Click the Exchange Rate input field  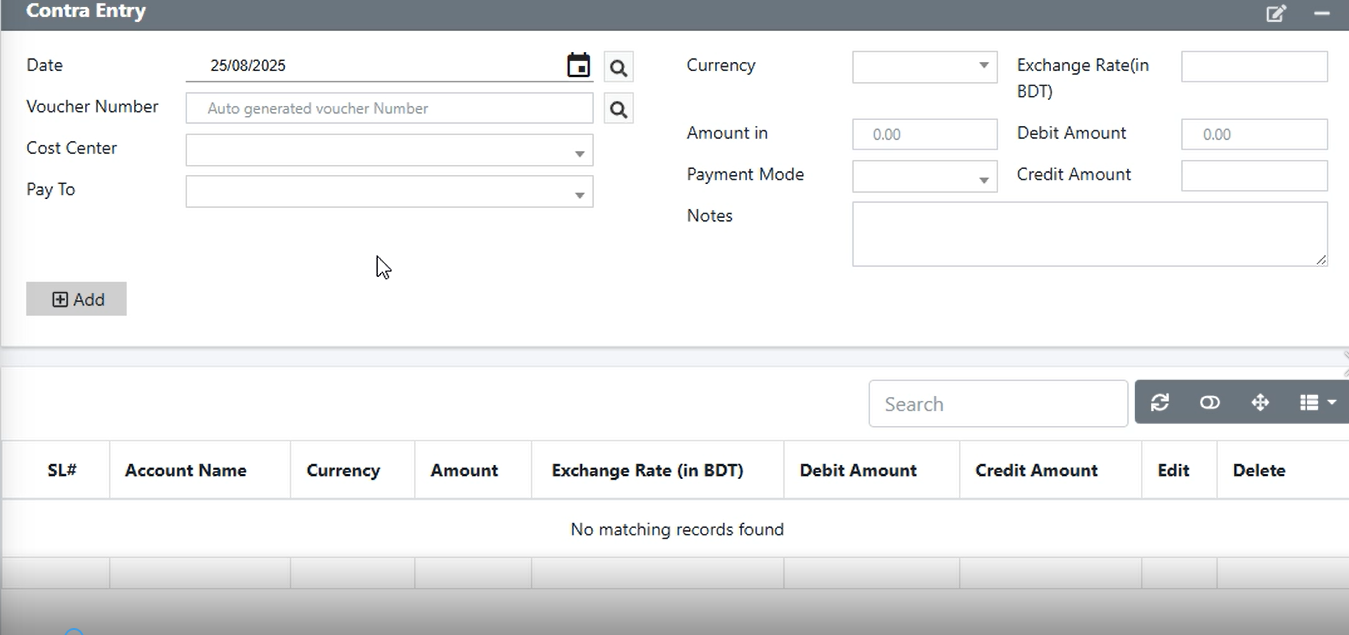pyautogui.click(x=1254, y=67)
